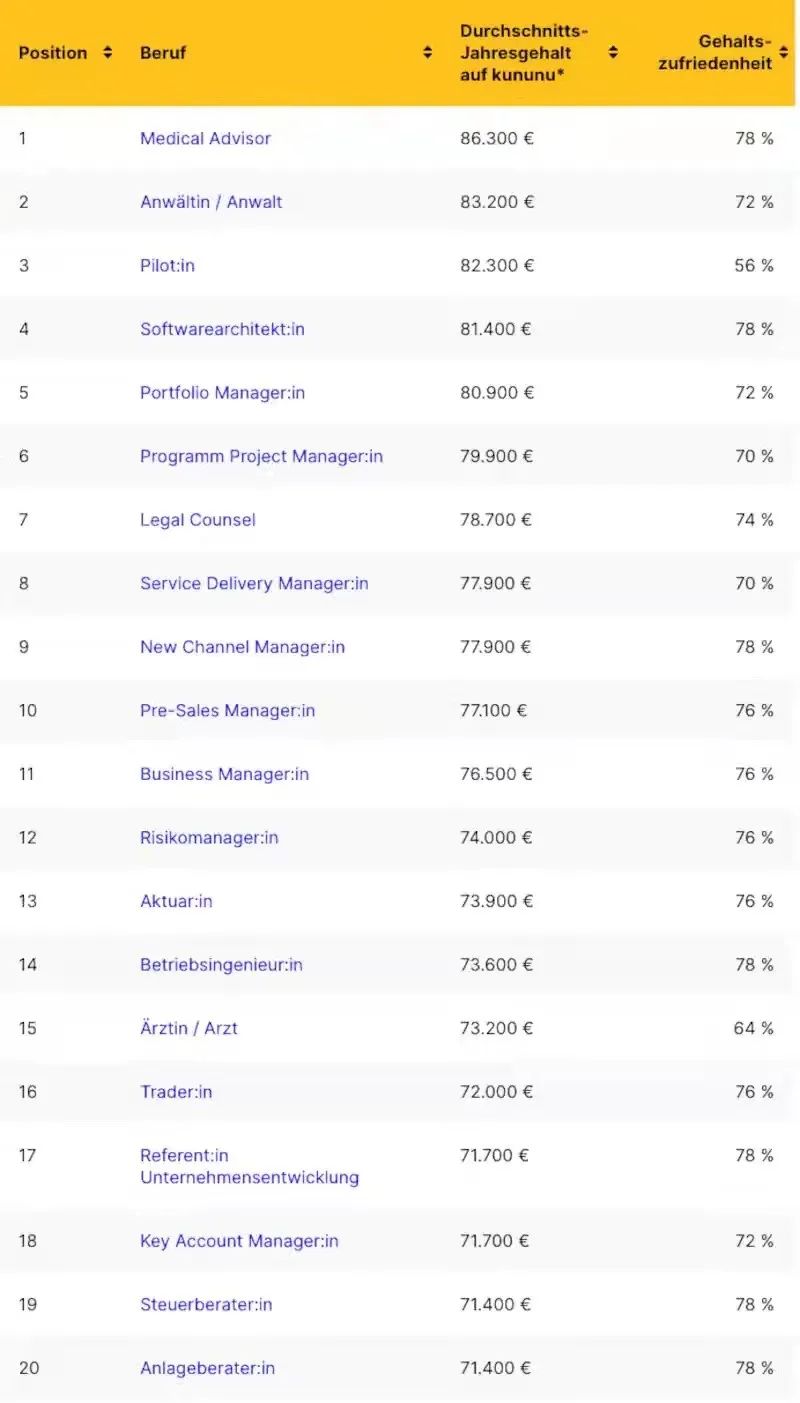Open Programm Project Manager:in link
The height and width of the screenshot is (1403, 800).
point(261,457)
